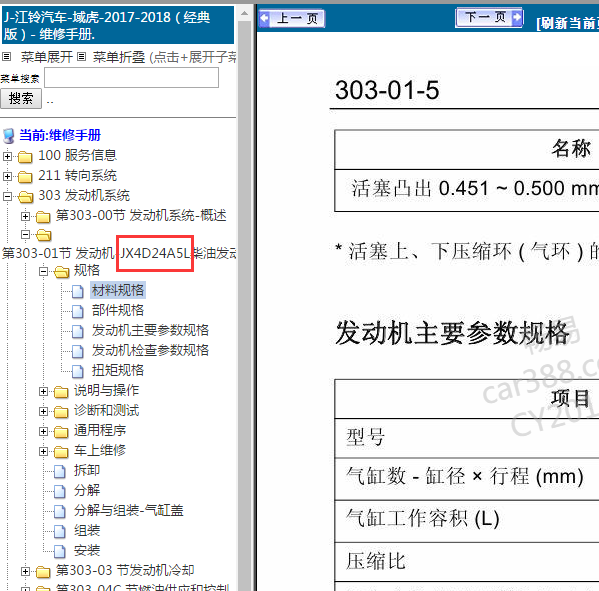The image size is (599, 591).
Task: Click the 气缸工作容积 (L) table cell
Action: [x=467, y=520]
